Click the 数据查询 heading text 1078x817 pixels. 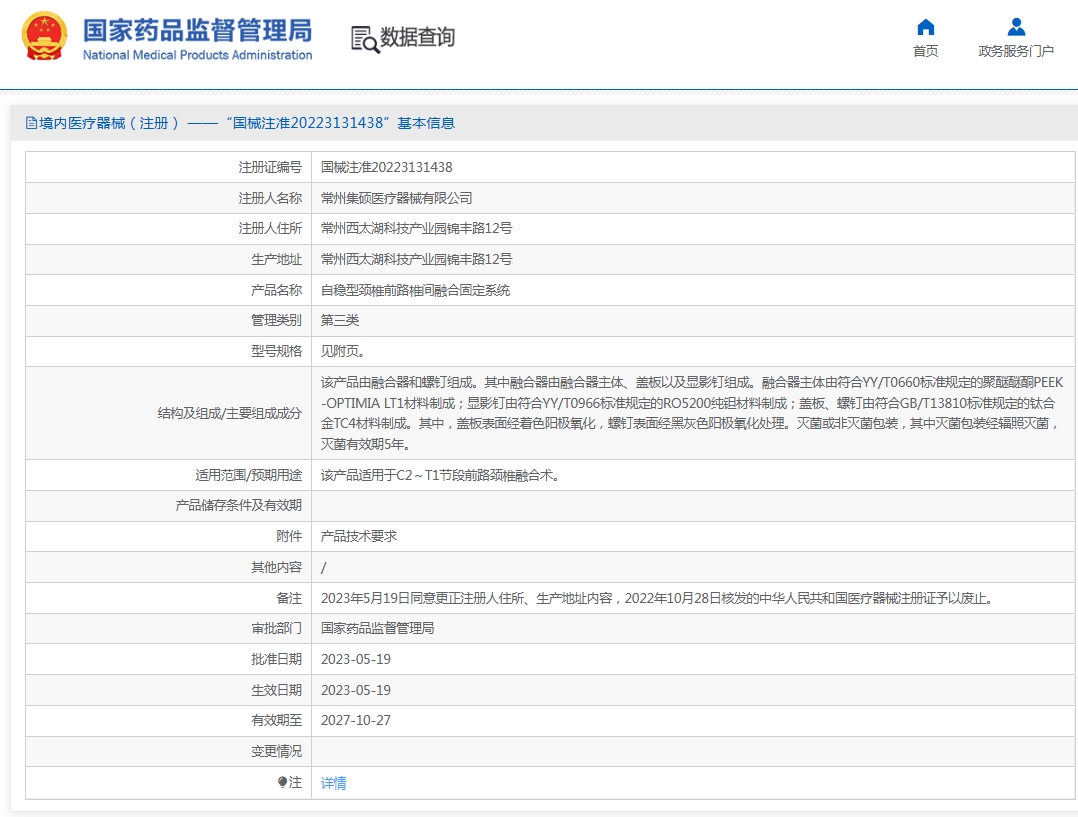click(417, 37)
